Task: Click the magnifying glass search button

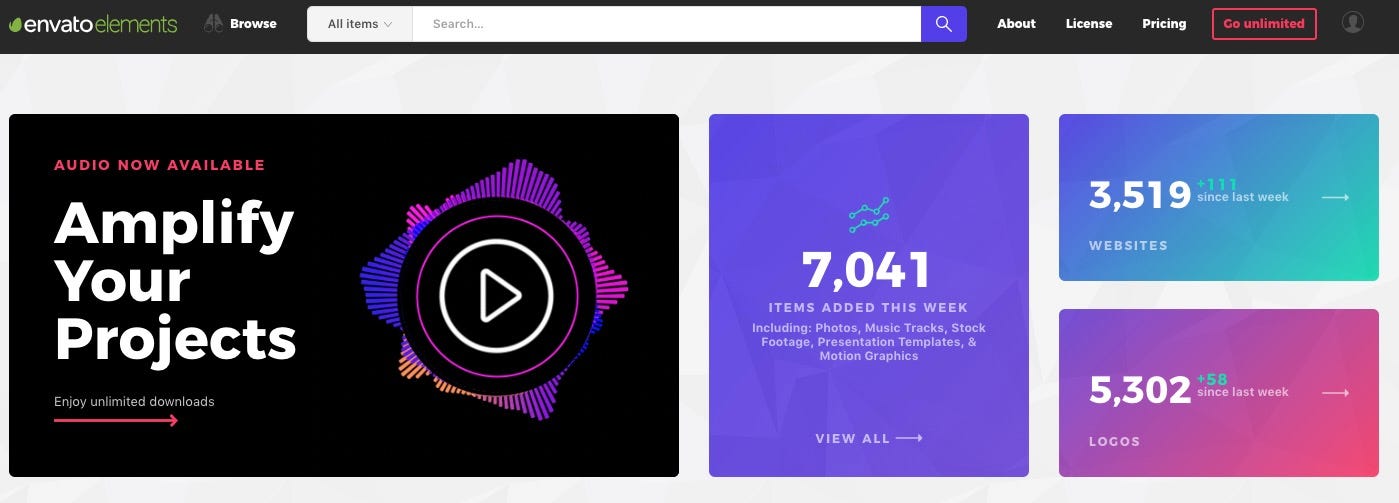Action: point(944,24)
